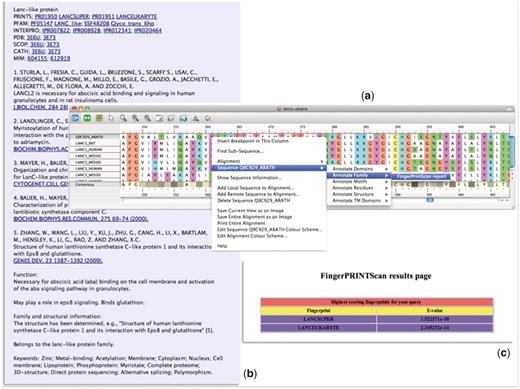This screenshot has width=520, height=389.
Task: Expand Annotate Domains submenu
Action: (x=359, y=169)
